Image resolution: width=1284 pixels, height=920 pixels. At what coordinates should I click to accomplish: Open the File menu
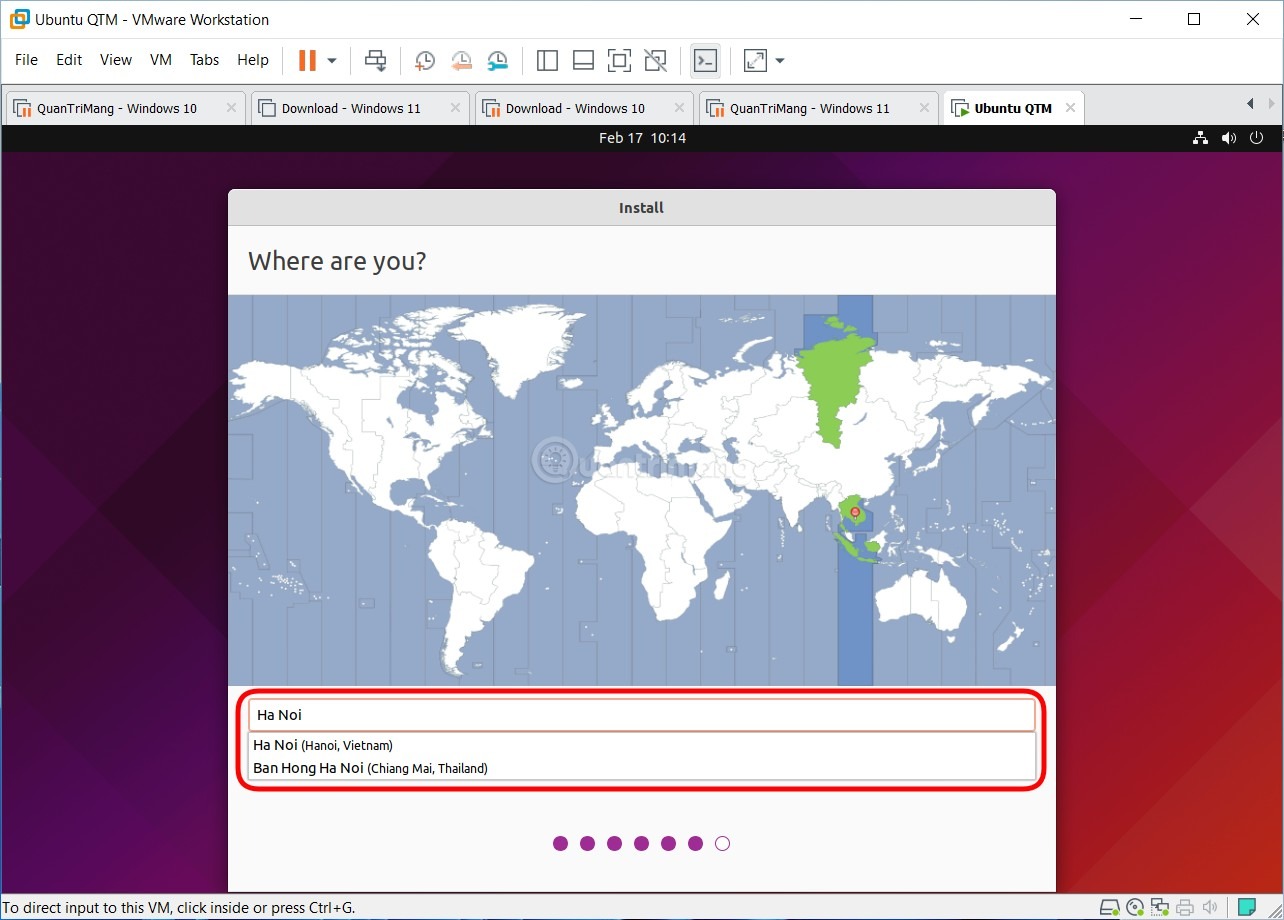click(27, 60)
